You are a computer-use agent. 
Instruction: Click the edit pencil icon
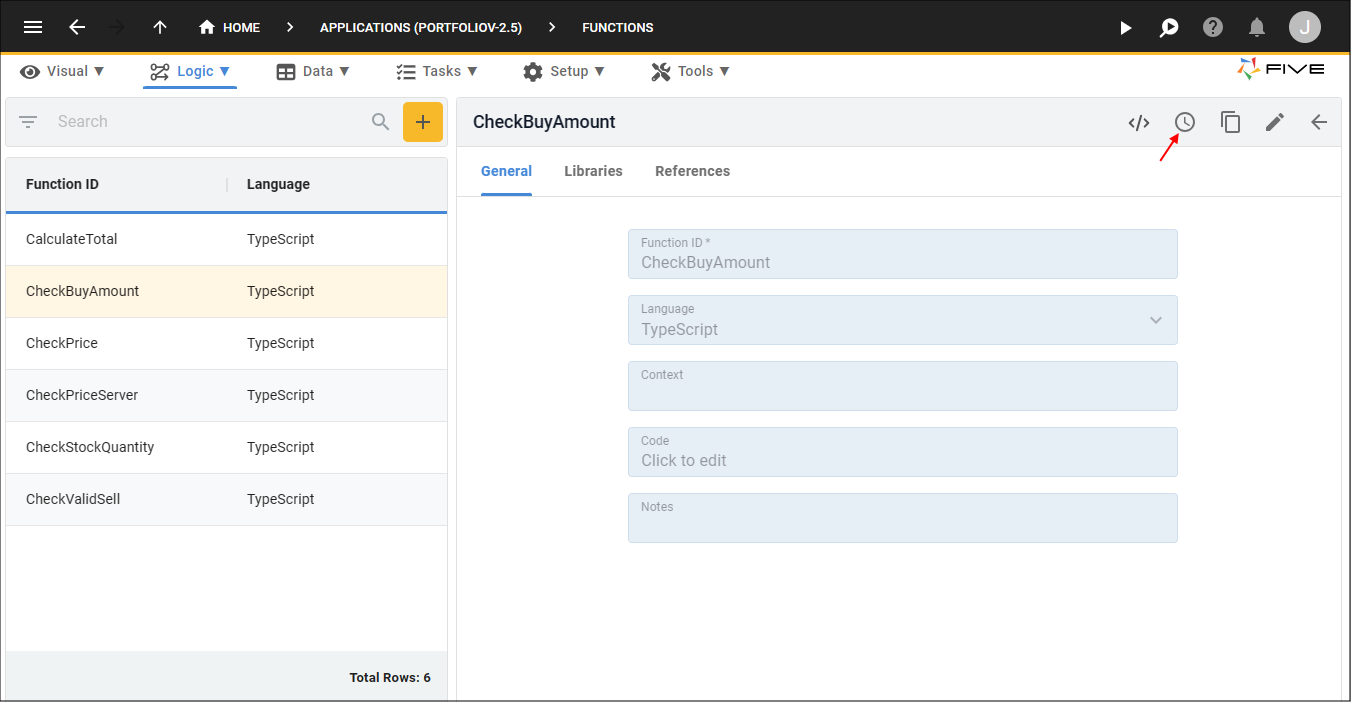[x=1275, y=122]
